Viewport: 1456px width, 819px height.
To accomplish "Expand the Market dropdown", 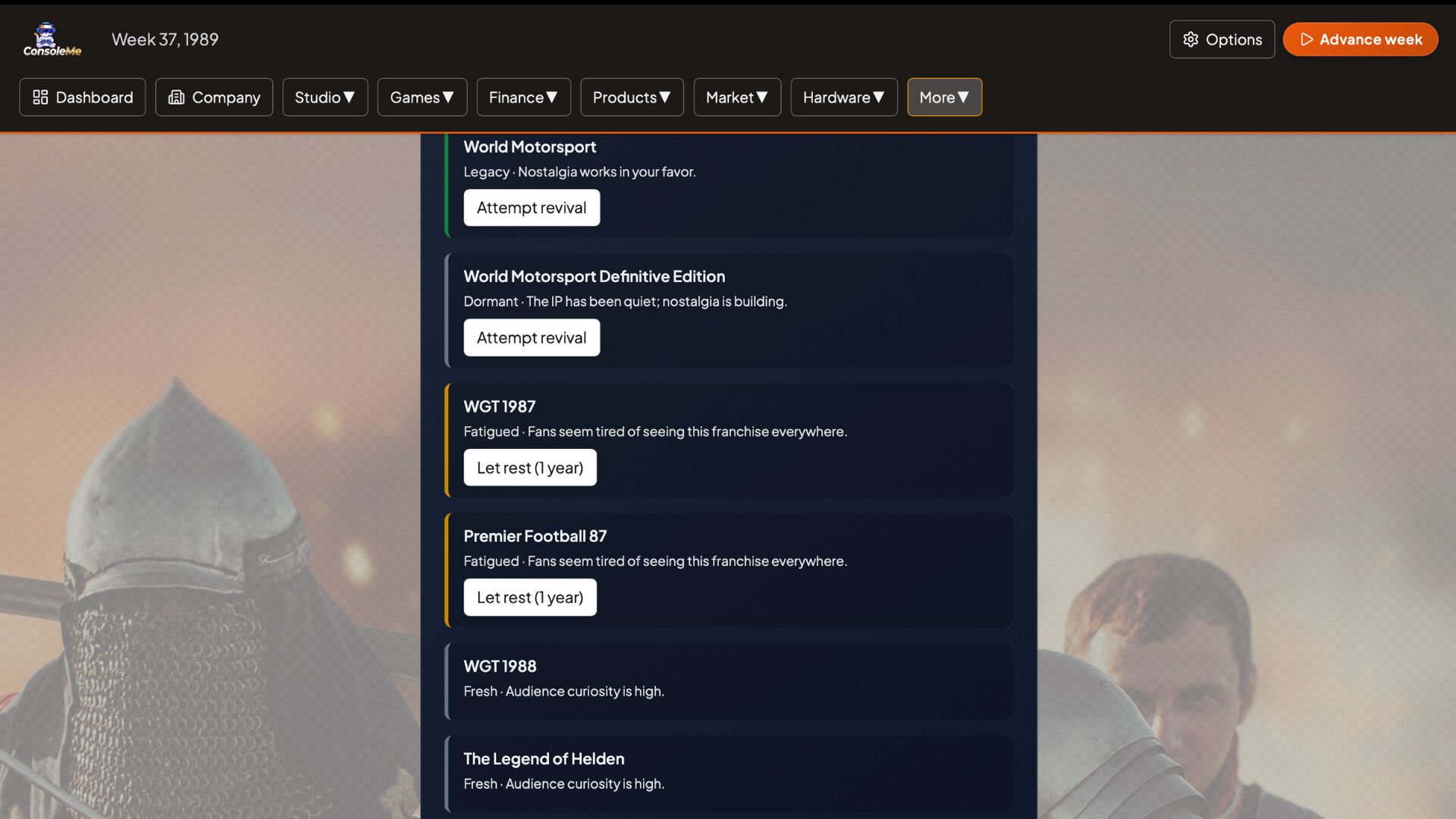I will click(736, 97).
